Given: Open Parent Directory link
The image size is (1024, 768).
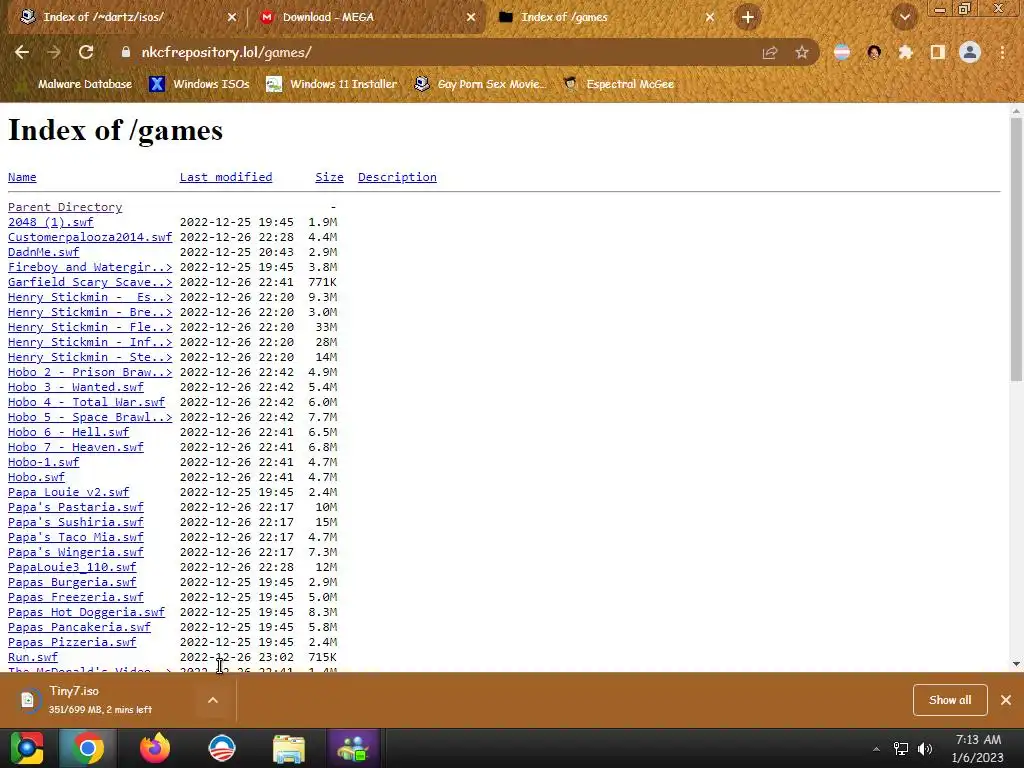Looking at the screenshot, I should 65,207.
